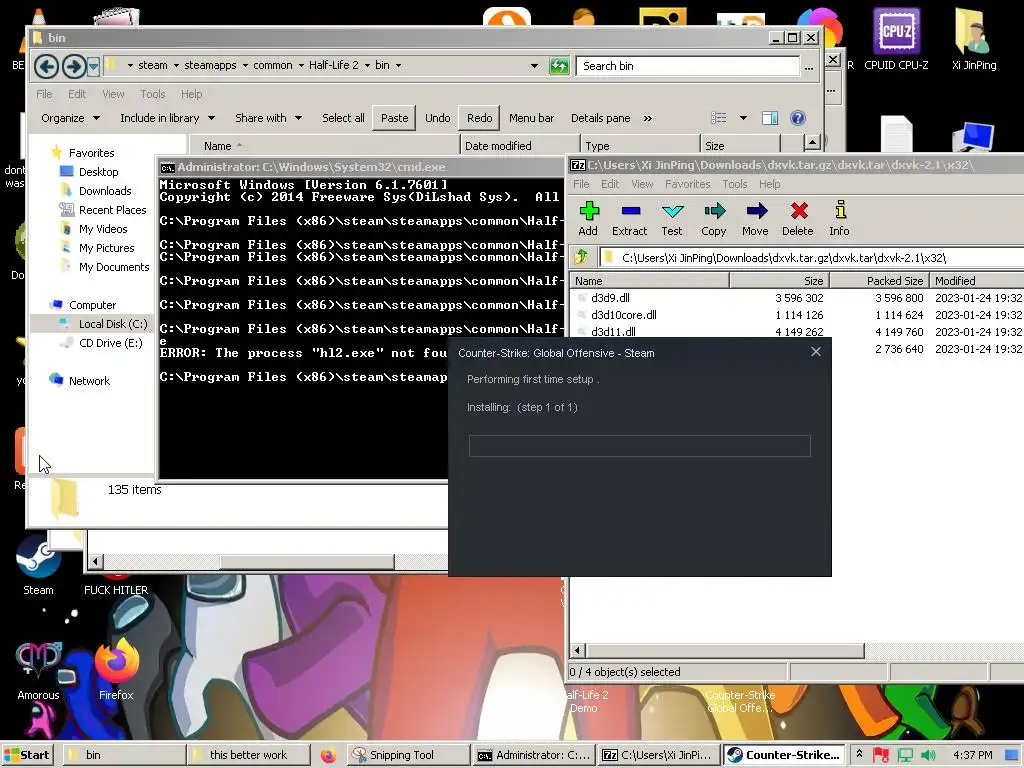Change view with the view icon in Explorer
This screenshot has height=768, width=1024.
(x=719, y=118)
